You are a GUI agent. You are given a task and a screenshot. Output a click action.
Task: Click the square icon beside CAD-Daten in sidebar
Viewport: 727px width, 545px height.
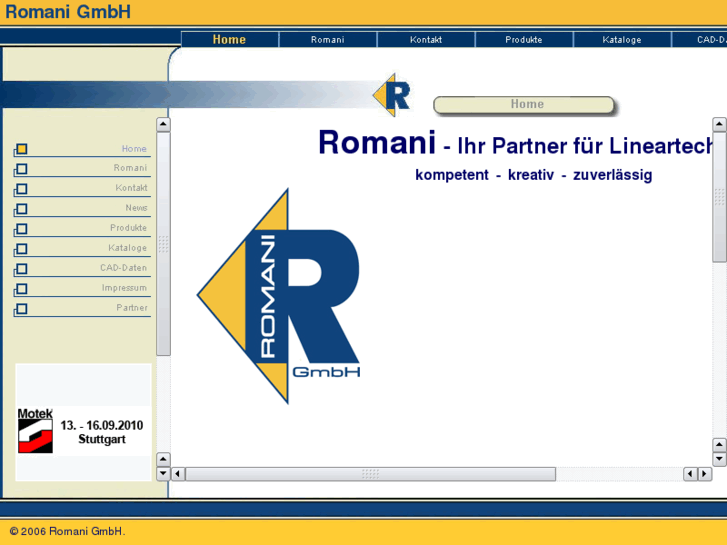coord(21,269)
